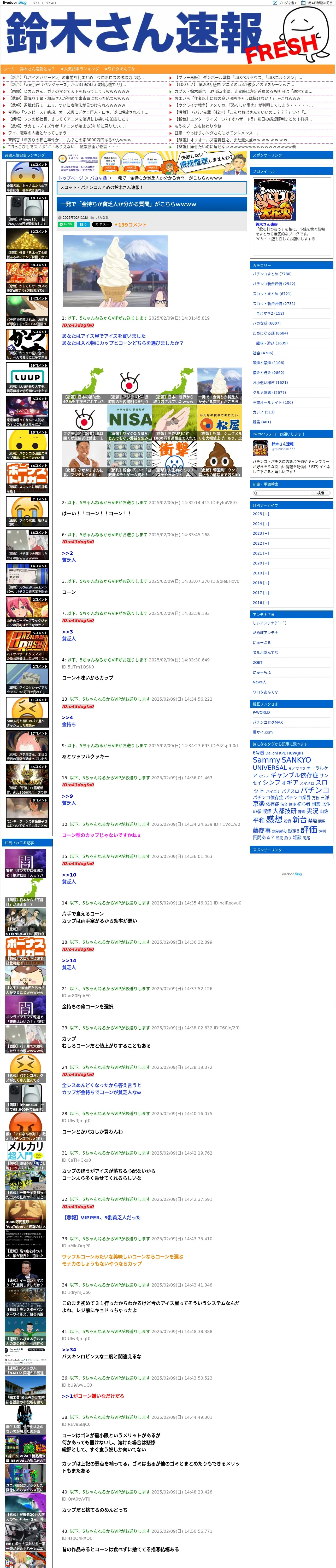Open category 競馬 (401)
The image size is (336, 1568).
pos(262,422)
